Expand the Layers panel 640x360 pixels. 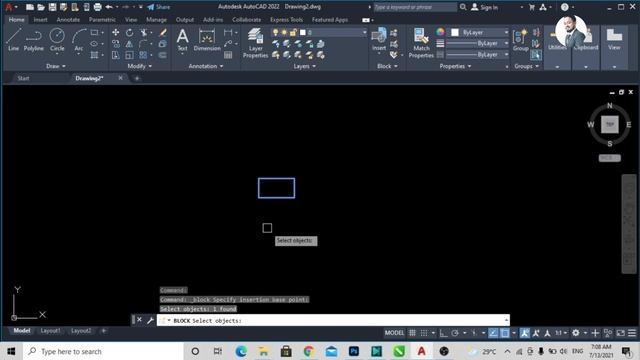pyautogui.click(x=304, y=66)
